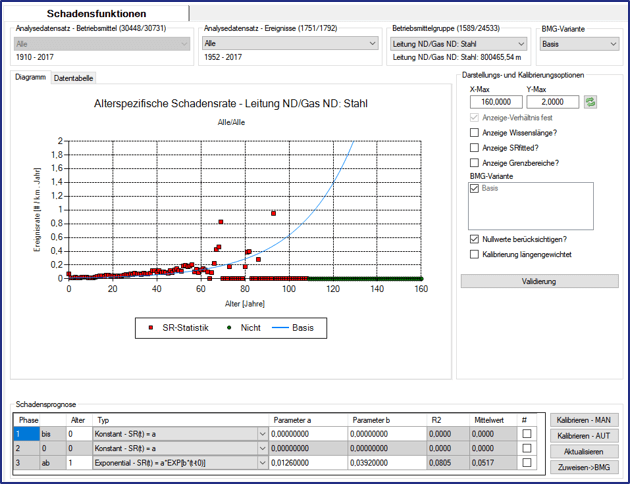Click the Phase column header

[x=29, y=420]
